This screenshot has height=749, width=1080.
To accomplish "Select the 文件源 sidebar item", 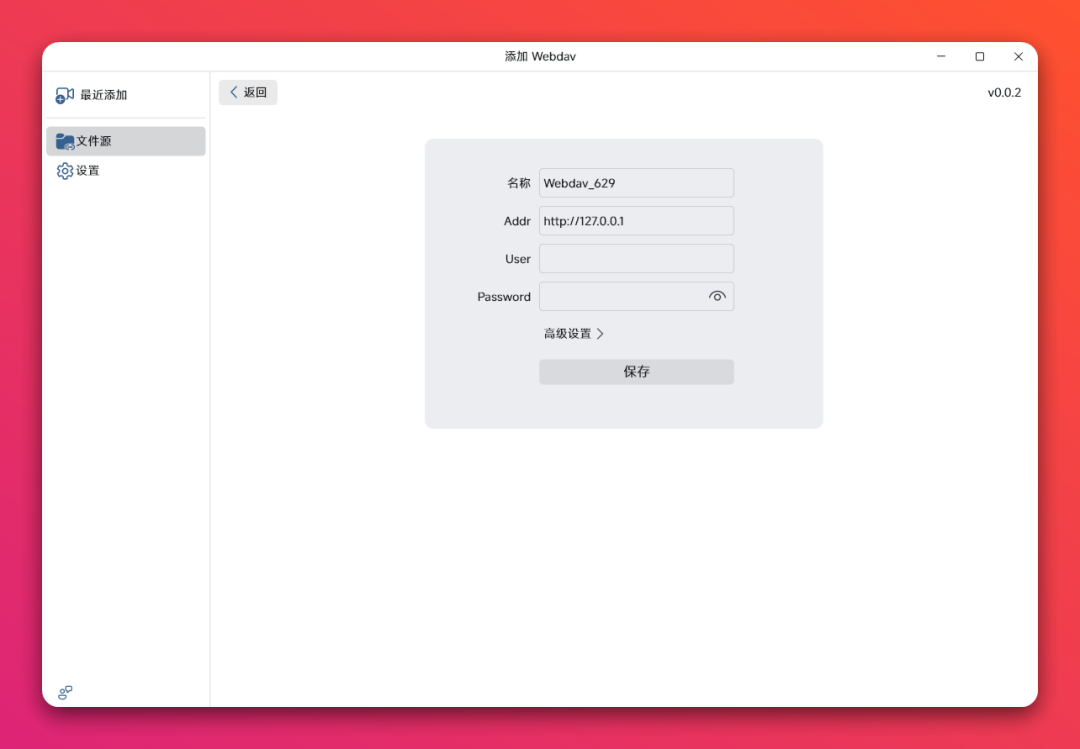I will tap(94, 141).
